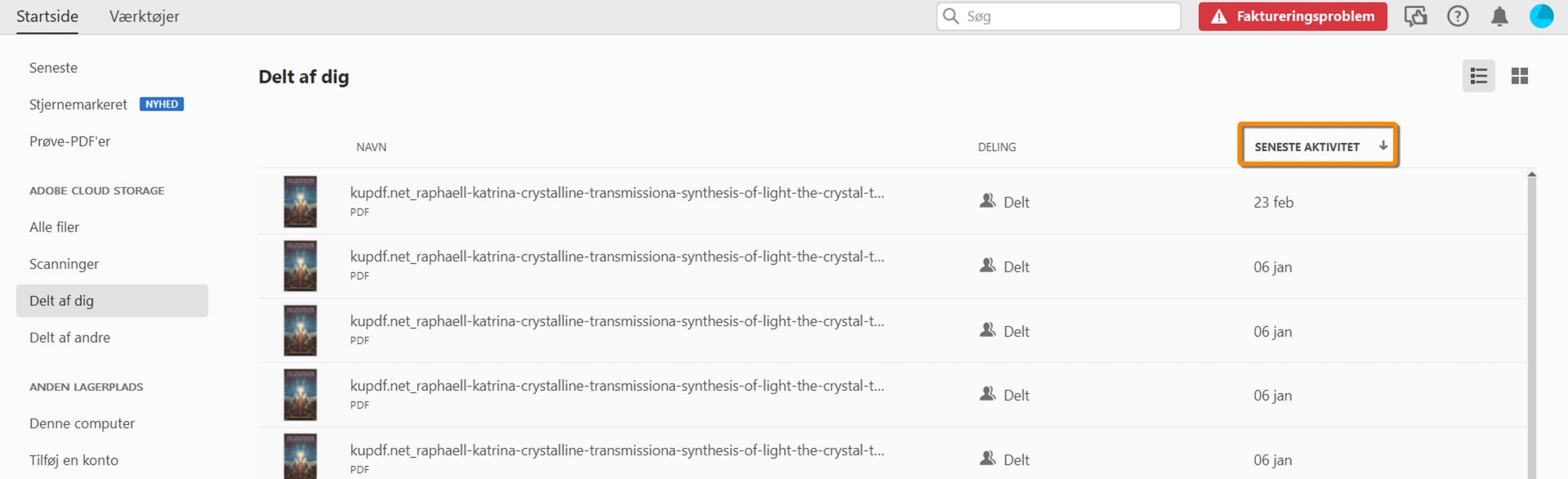Screen dimensions: 1568x479
Task: Open the Stjernemarkeret section
Action: (78, 105)
